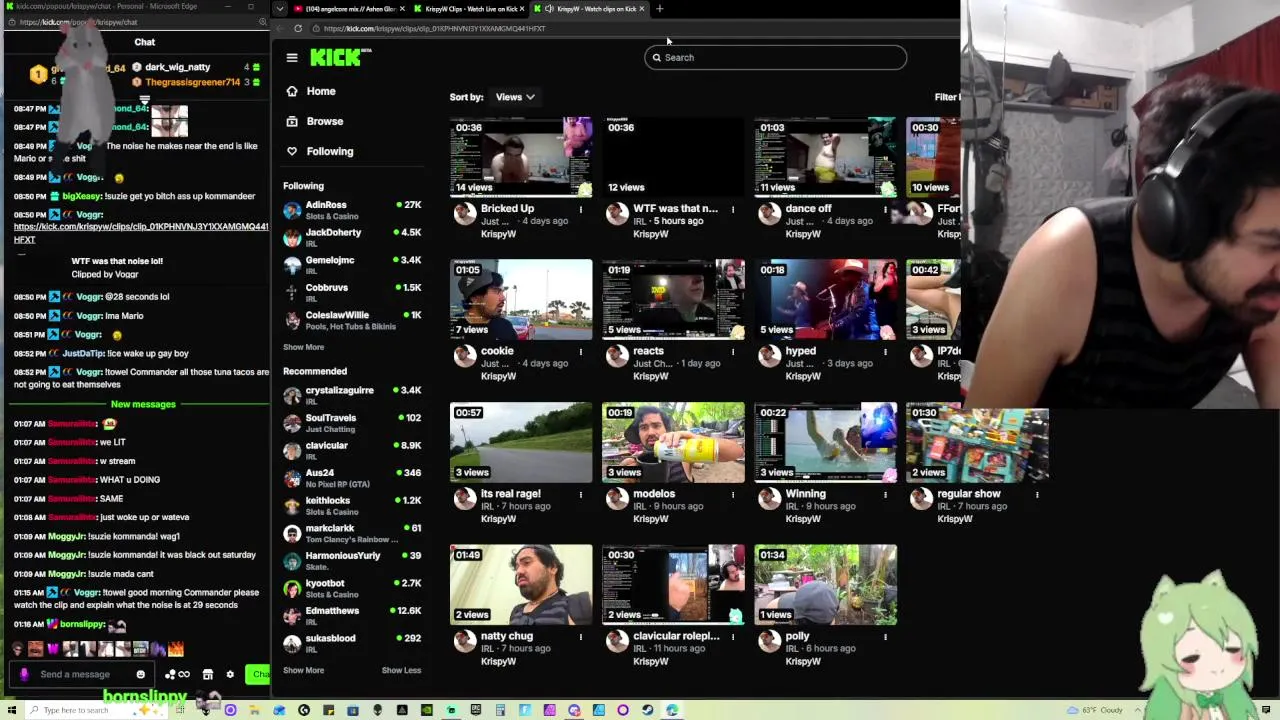Collapse Recommended with Show Less
Screen dimensions: 1280x720
[401, 670]
